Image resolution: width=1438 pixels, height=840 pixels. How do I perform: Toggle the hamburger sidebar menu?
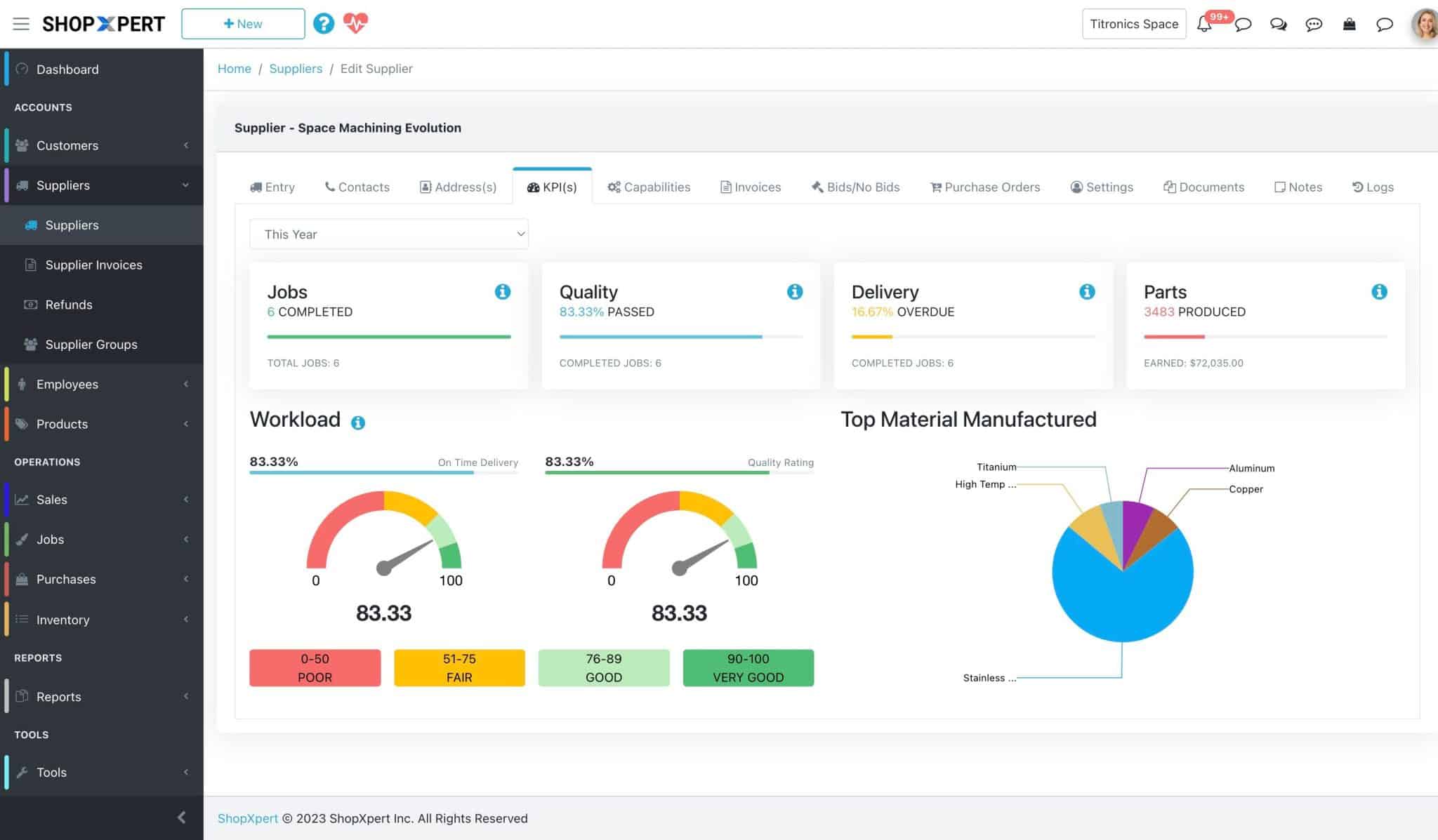point(21,24)
